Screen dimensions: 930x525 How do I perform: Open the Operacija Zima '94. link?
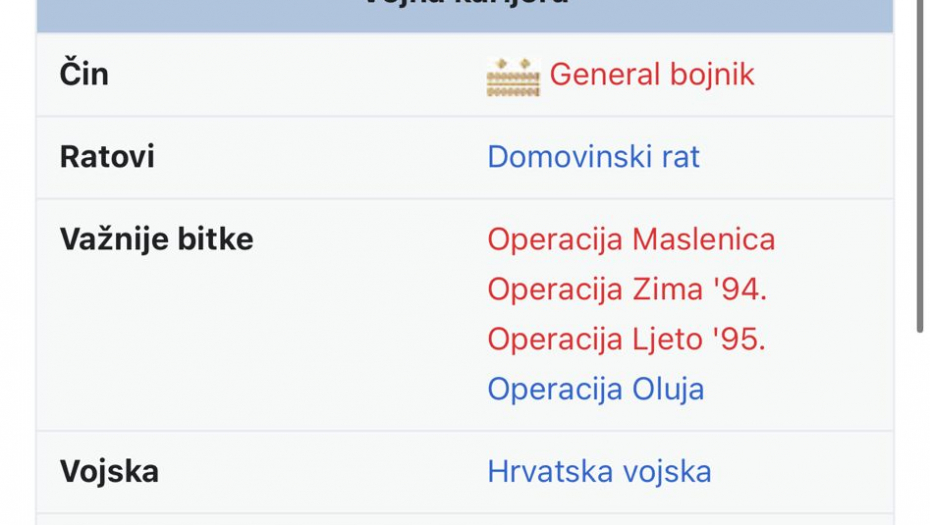point(627,290)
